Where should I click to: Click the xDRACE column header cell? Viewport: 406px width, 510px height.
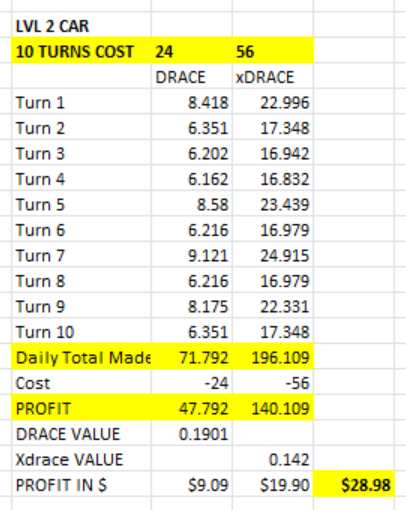273,77
